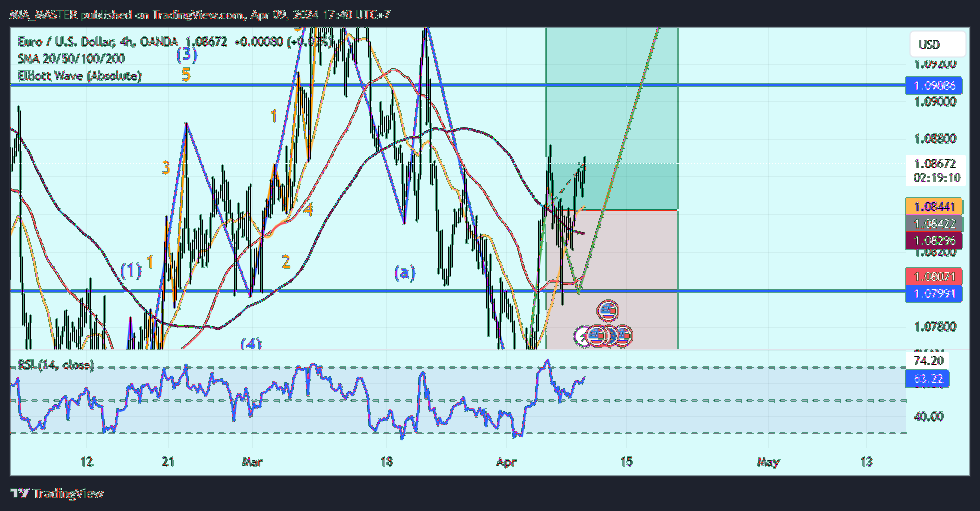Screen dimensions: 980x511
Task: Click the 21 date label on the time axis
Action: [168, 462]
